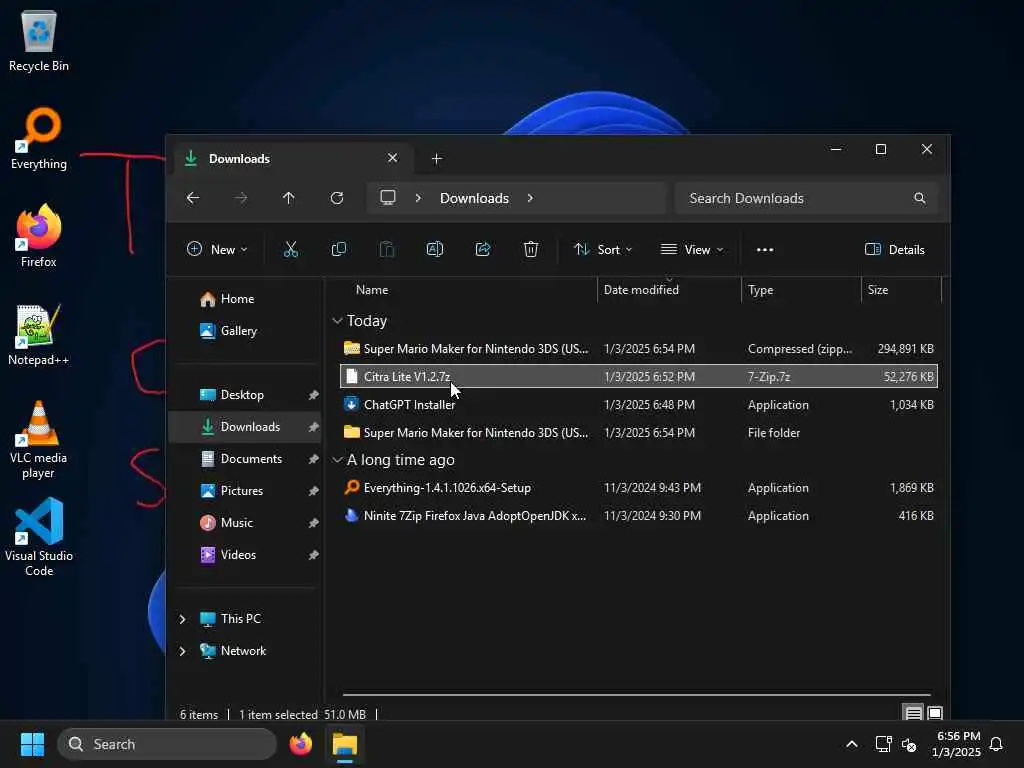Add a new tab with plus button
1024x768 pixels.
click(x=437, y=159)
